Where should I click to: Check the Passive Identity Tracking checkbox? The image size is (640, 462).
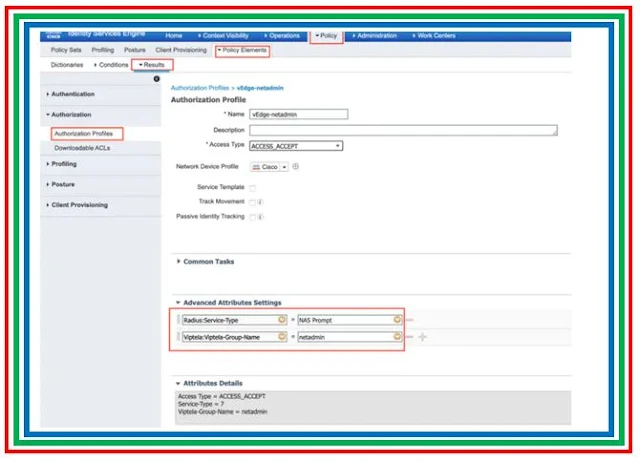(252, 216)
